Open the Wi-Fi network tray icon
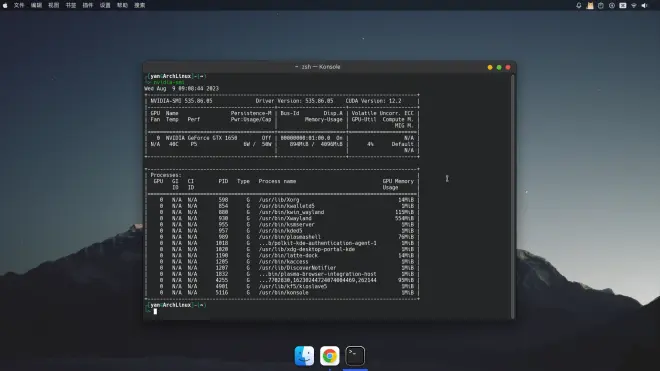This screenshot has height=371, width=660. pyautogui.click(x=633, y=5)
